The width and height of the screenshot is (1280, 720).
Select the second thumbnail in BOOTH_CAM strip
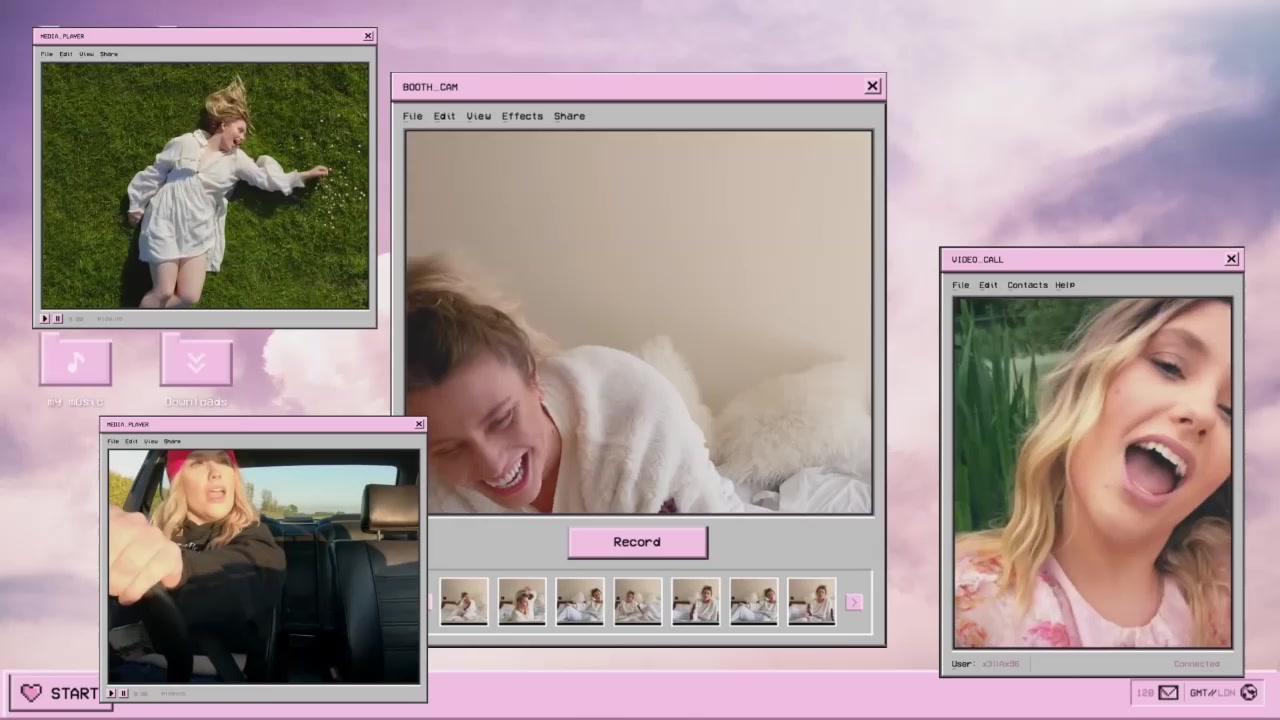click(522, 601)
